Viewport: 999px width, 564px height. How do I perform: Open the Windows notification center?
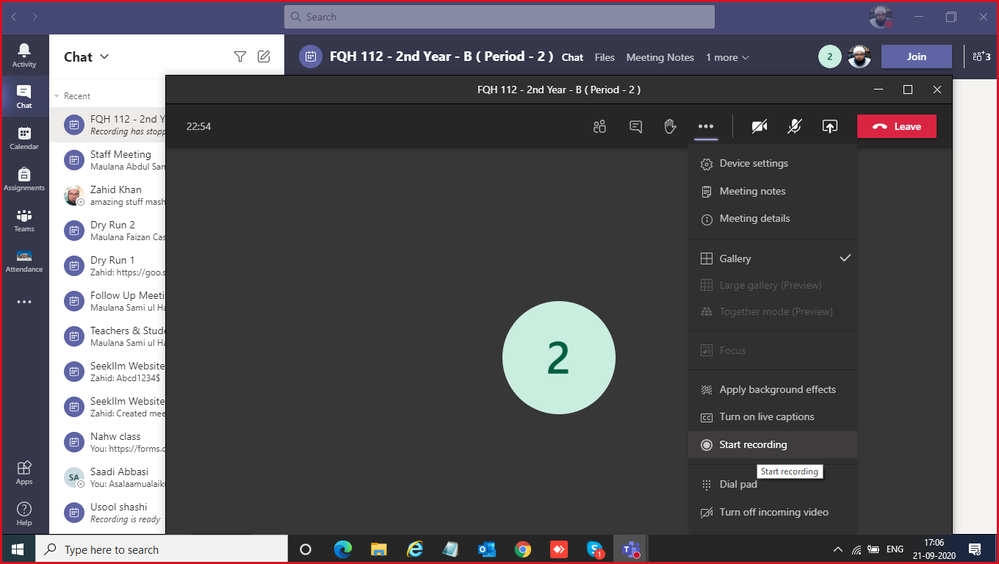pyautogui.click(x=974, y=549)
